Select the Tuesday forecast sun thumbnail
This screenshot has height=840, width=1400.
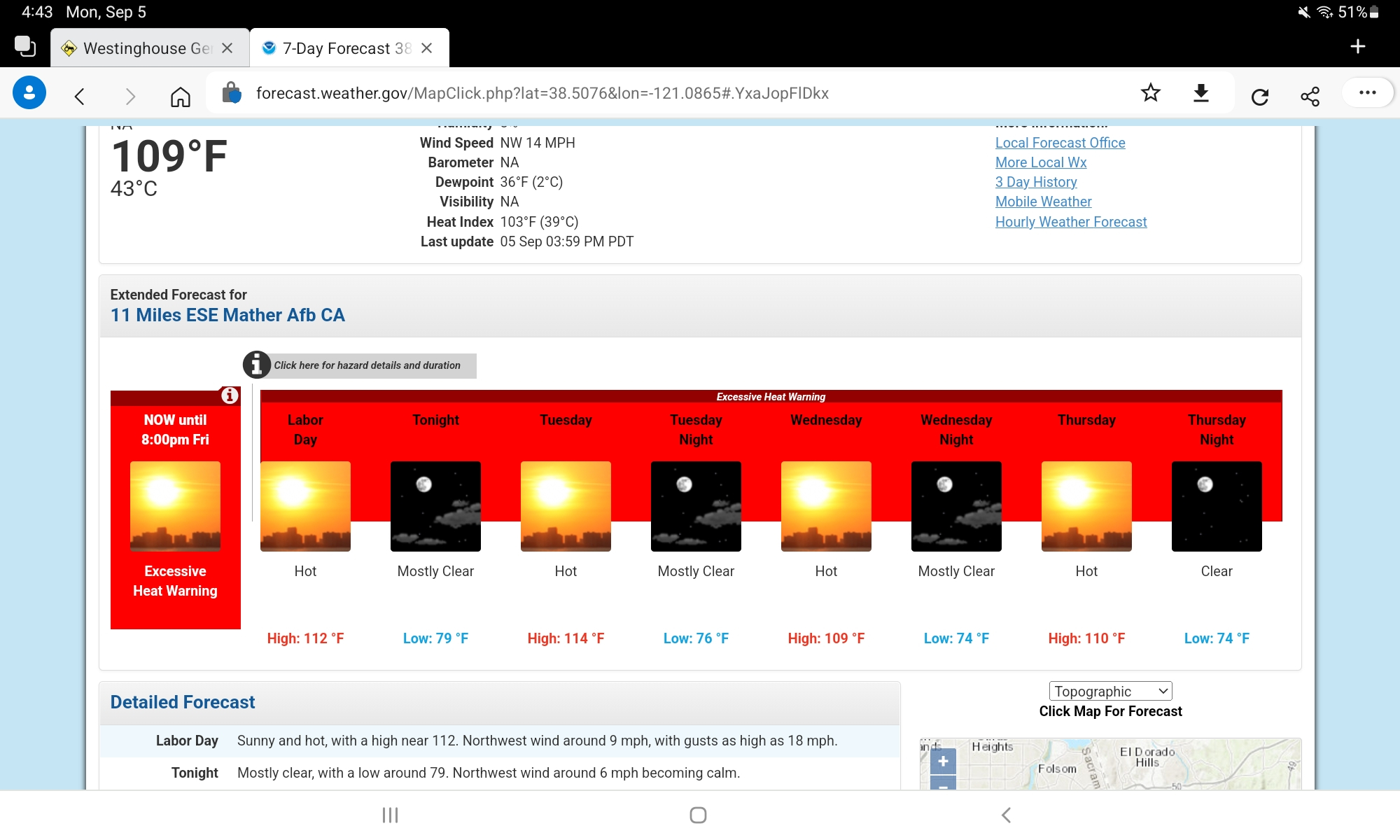tap(566, 506)
